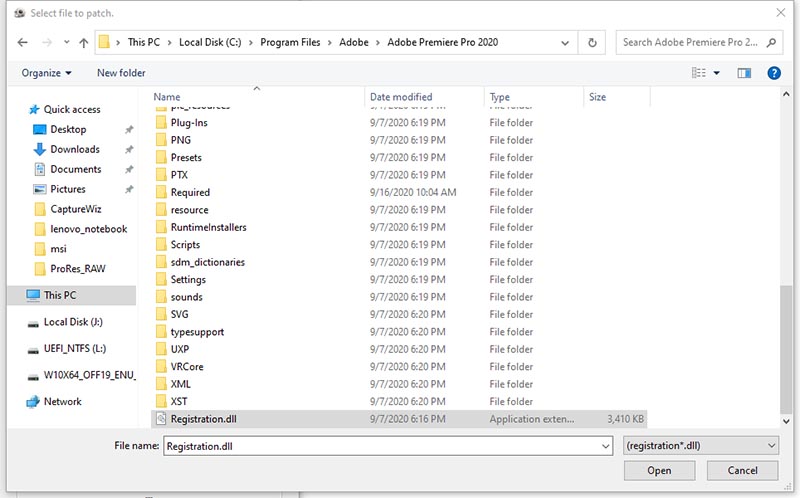800x498 pixels.
Task: Sort by Type column header
Action: click(x=499, y=97)
